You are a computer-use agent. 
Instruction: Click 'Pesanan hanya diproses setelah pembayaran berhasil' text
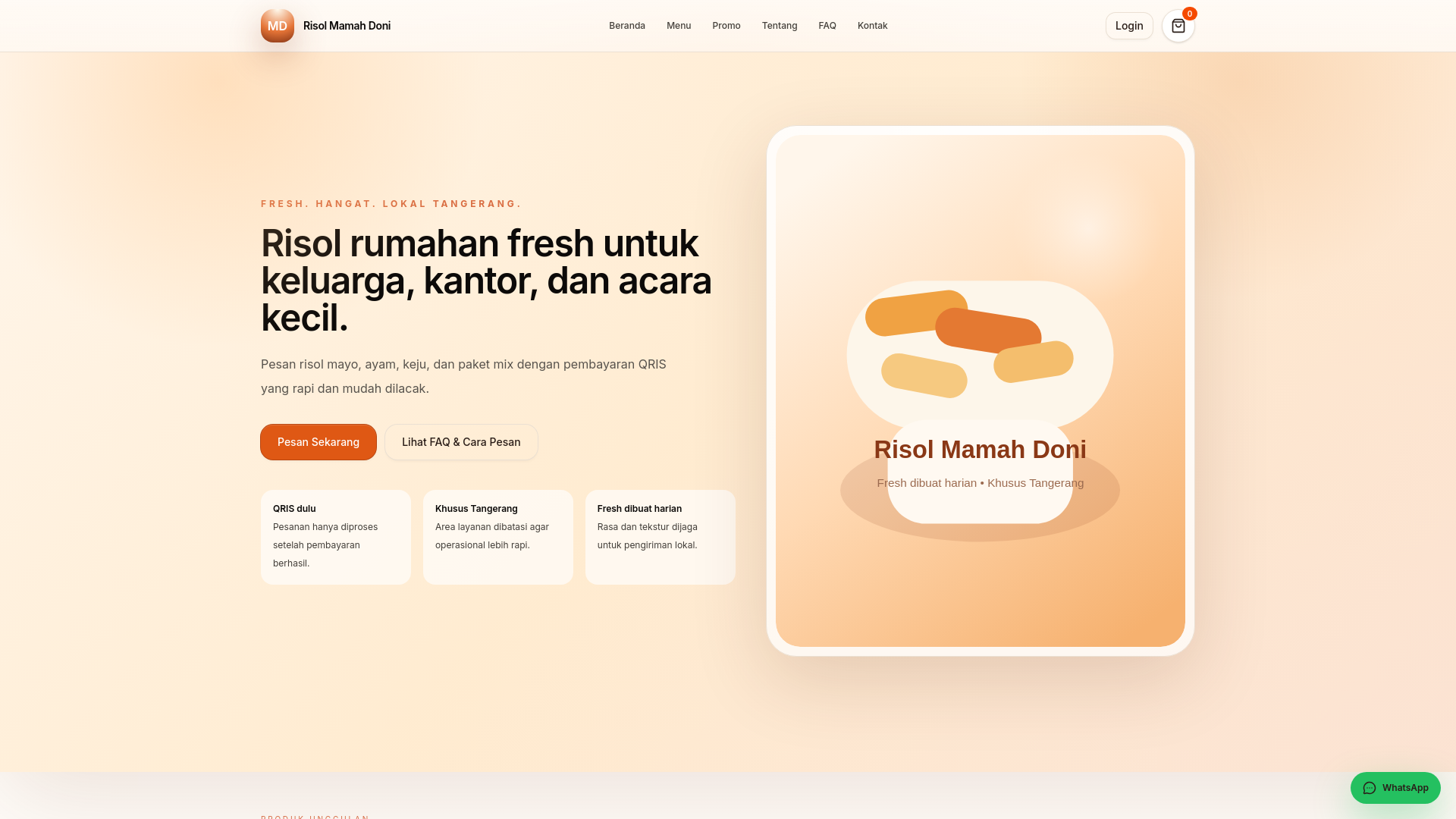pyautogui.click(x=325, y=545)
